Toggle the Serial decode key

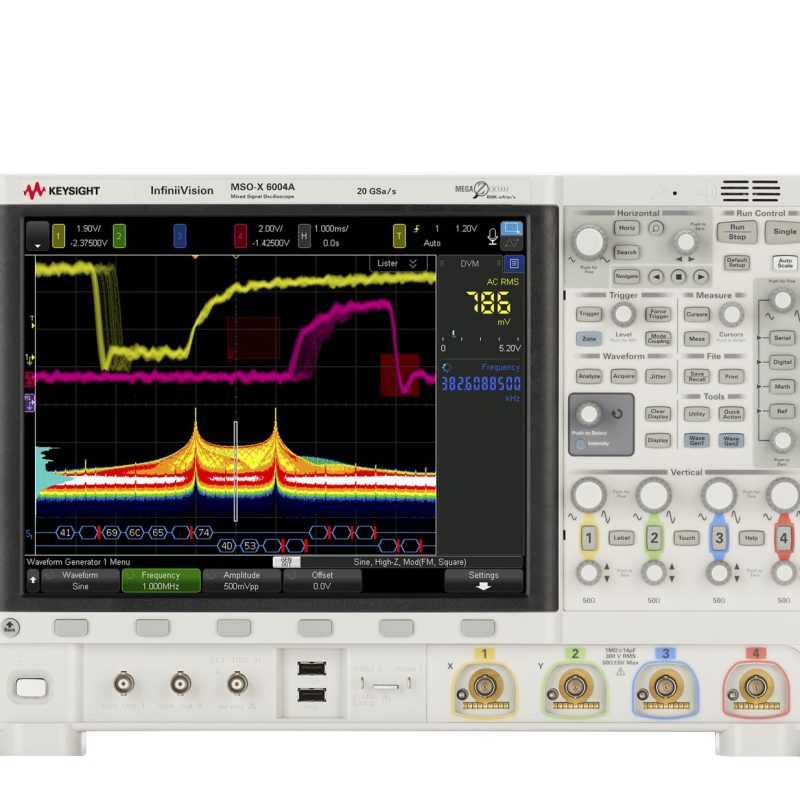click(x=782, y=338)
